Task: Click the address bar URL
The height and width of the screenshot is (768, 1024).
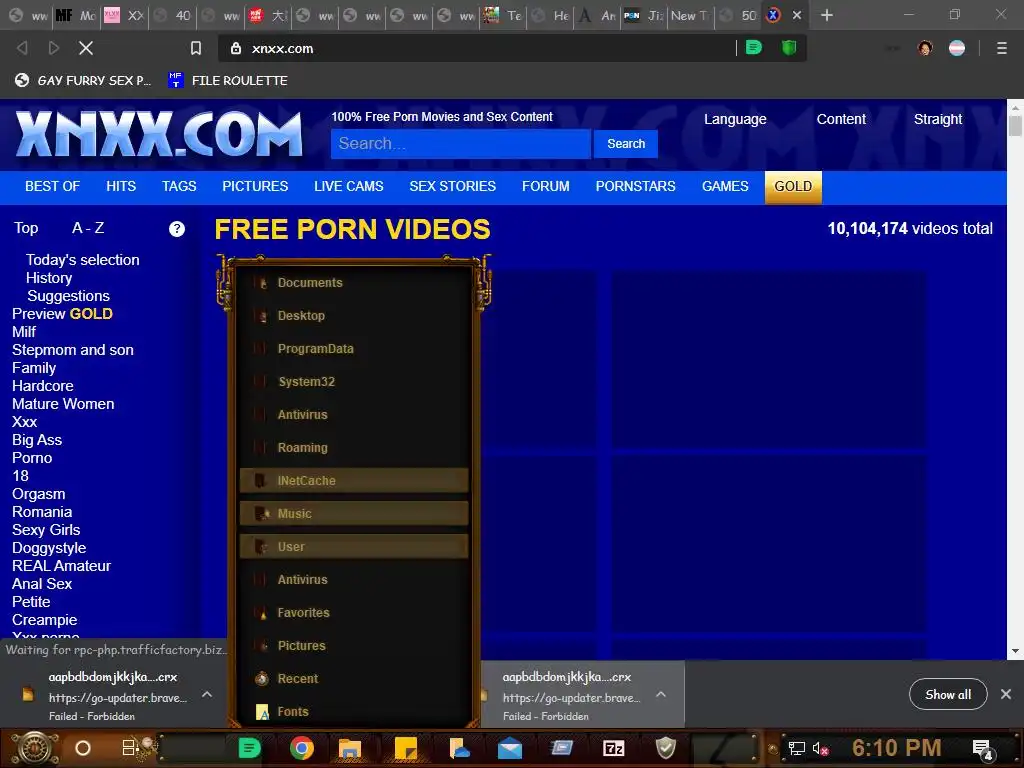Action: [x=283, y=48]
